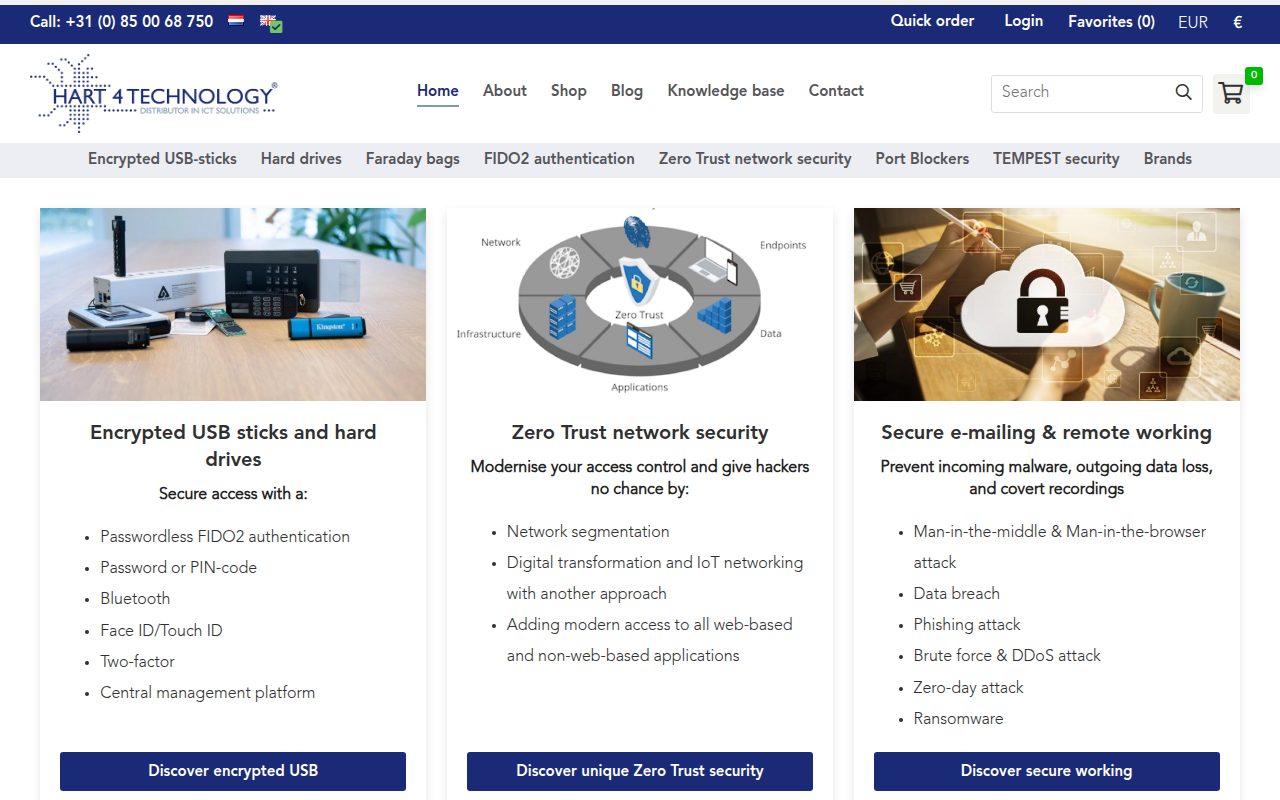Click the Network segmentation bullet
Screen dimensions: 1280x800
[x=588, y=532]
